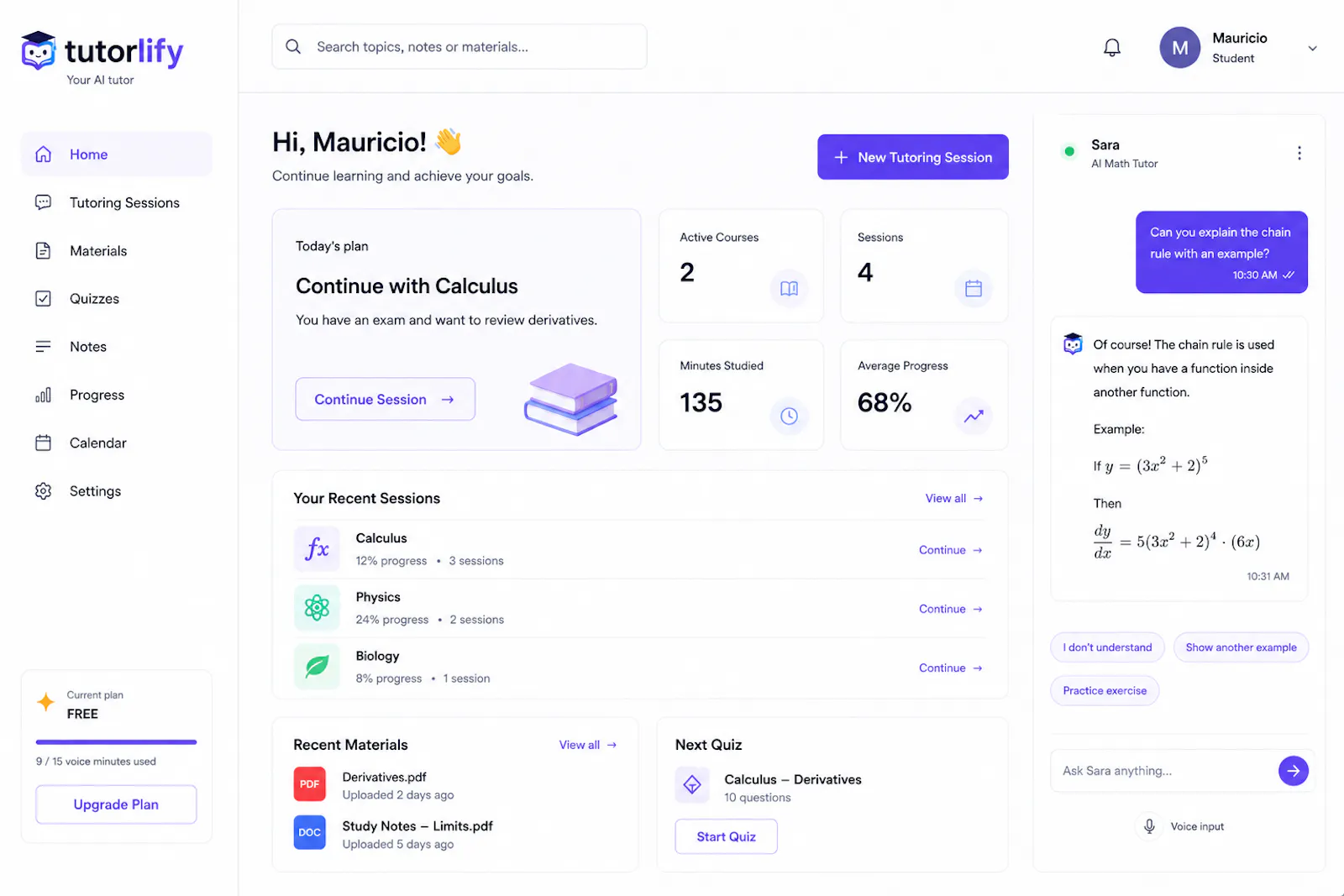Click the Settings gear icon
The image size is (1344, 896).
[x=44, y=490]
